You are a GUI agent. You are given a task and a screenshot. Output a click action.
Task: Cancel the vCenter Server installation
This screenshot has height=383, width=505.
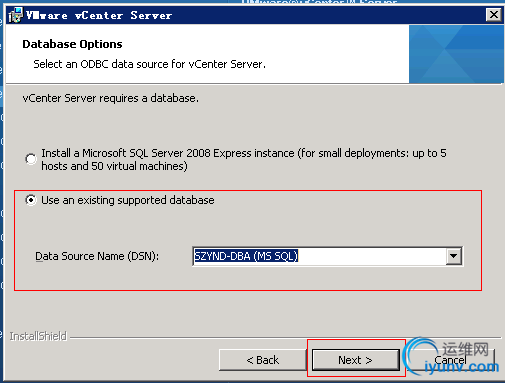coord(451,360)
